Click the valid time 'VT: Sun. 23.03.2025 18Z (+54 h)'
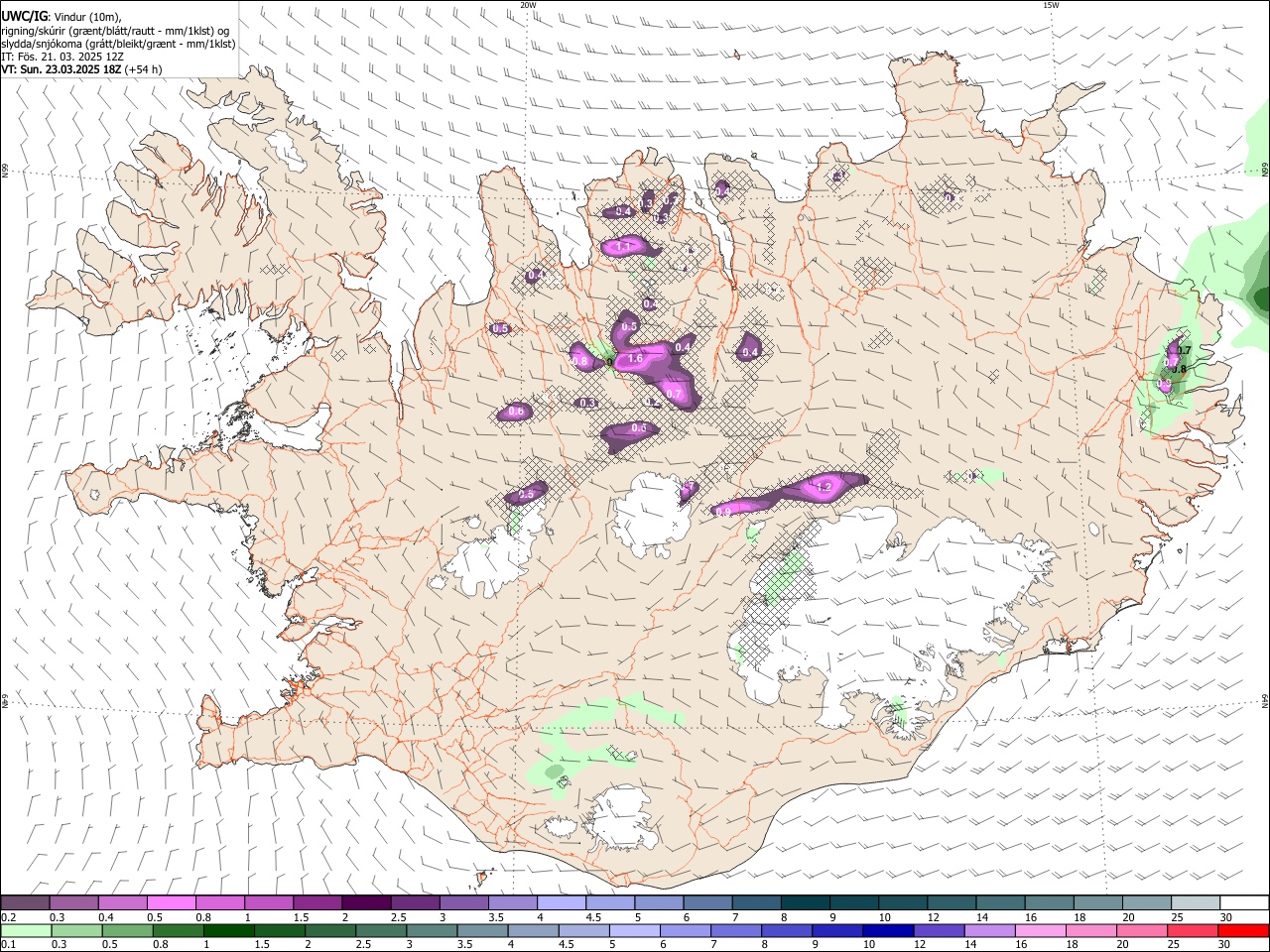Image resolution: width=1270 pixels, height=952 pixels. click(81, 69)
